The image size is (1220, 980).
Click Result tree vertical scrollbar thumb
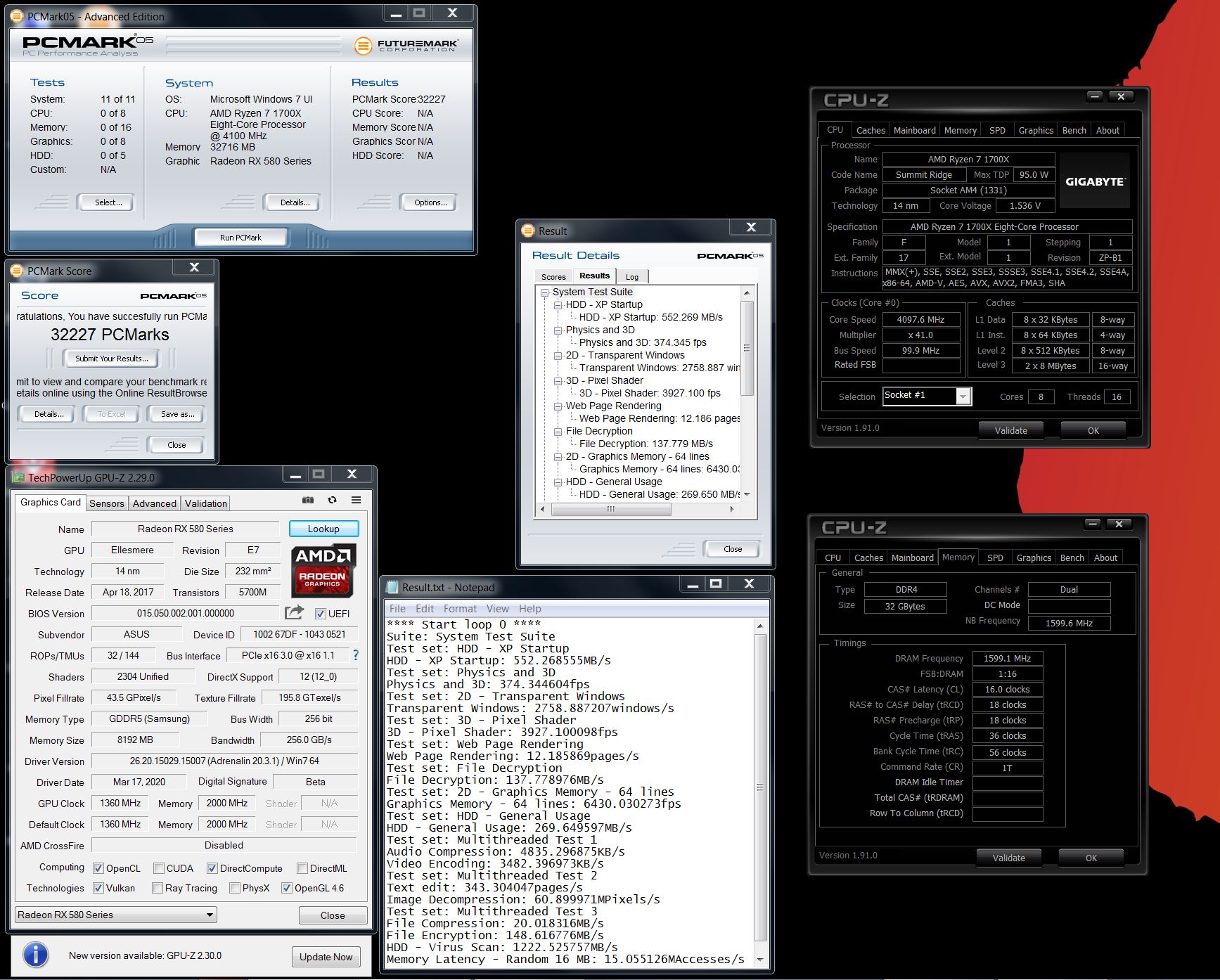[x=747, y=348]
